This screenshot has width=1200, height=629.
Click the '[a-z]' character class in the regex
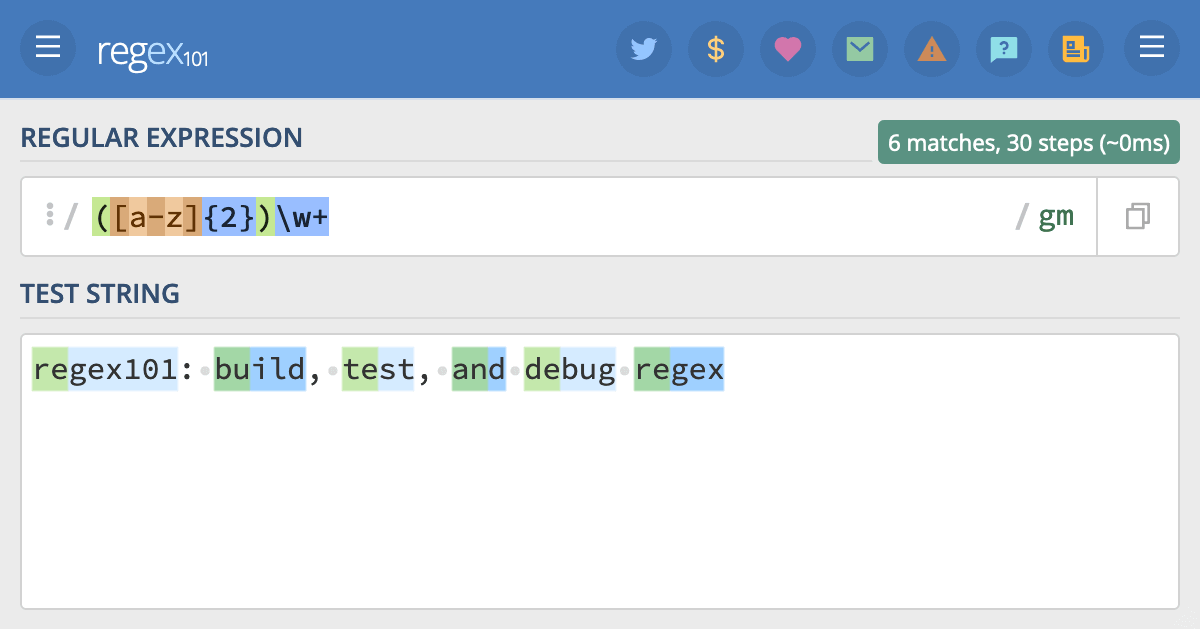coord(158,216)
